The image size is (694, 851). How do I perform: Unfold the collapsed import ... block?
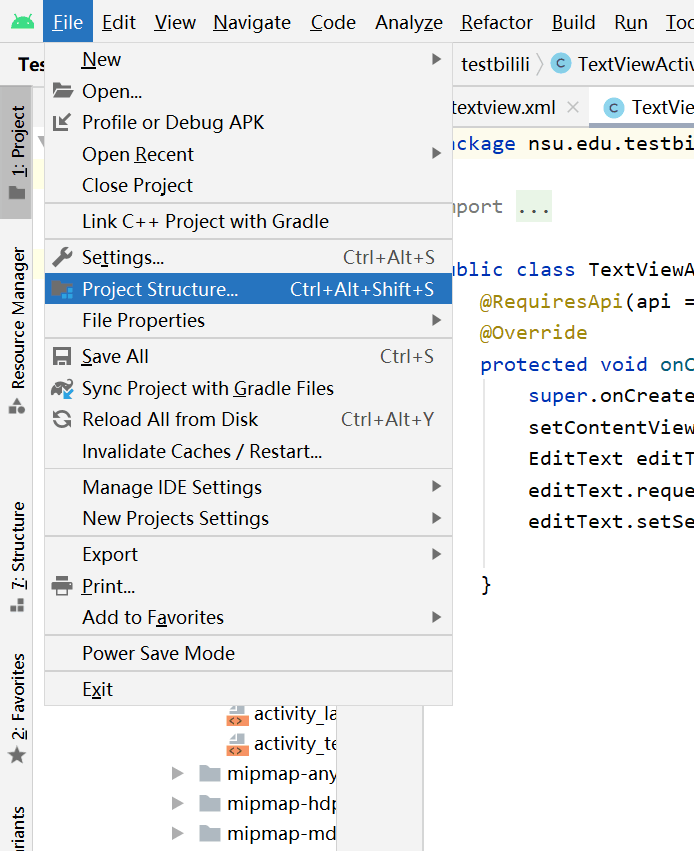point(534,206)
